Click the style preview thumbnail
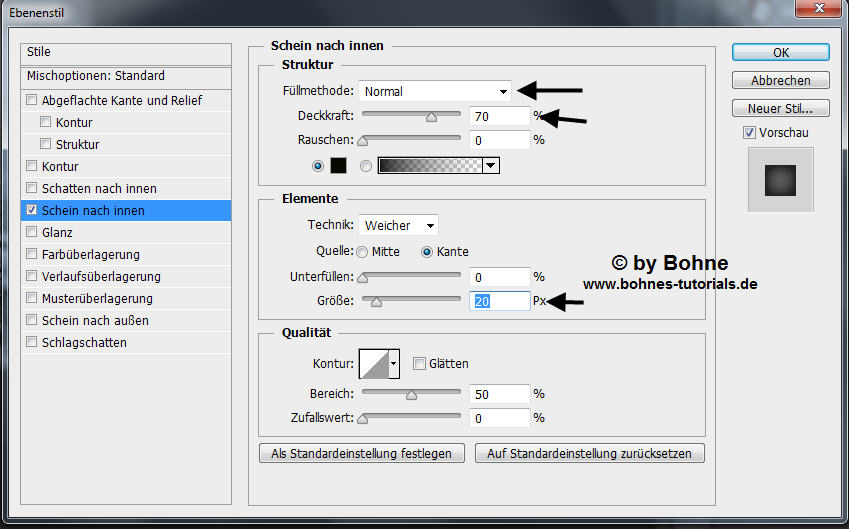 (780, 180)
